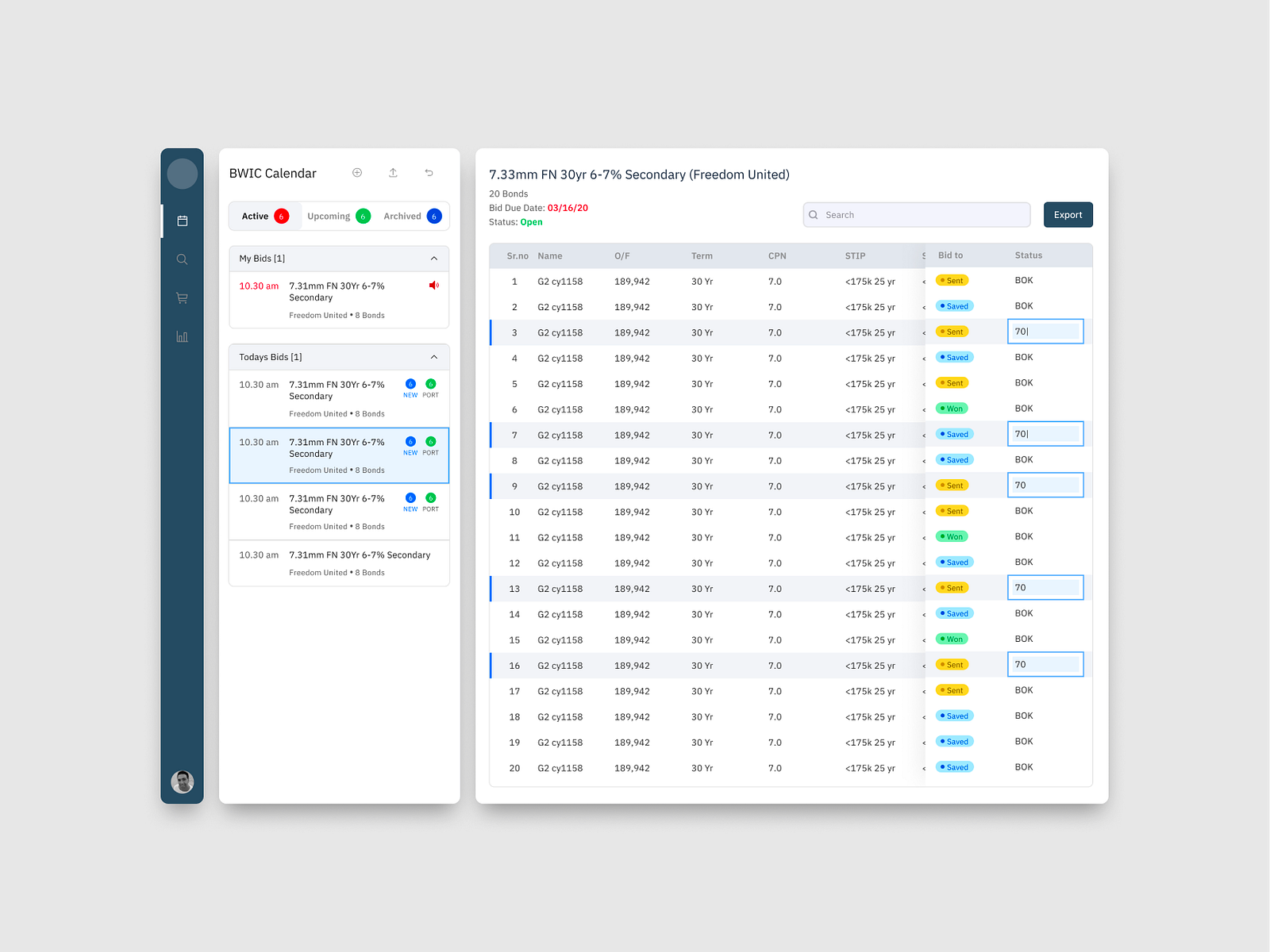Click the undo icon in BWIC Calendar header

click(x=429, y=172)
